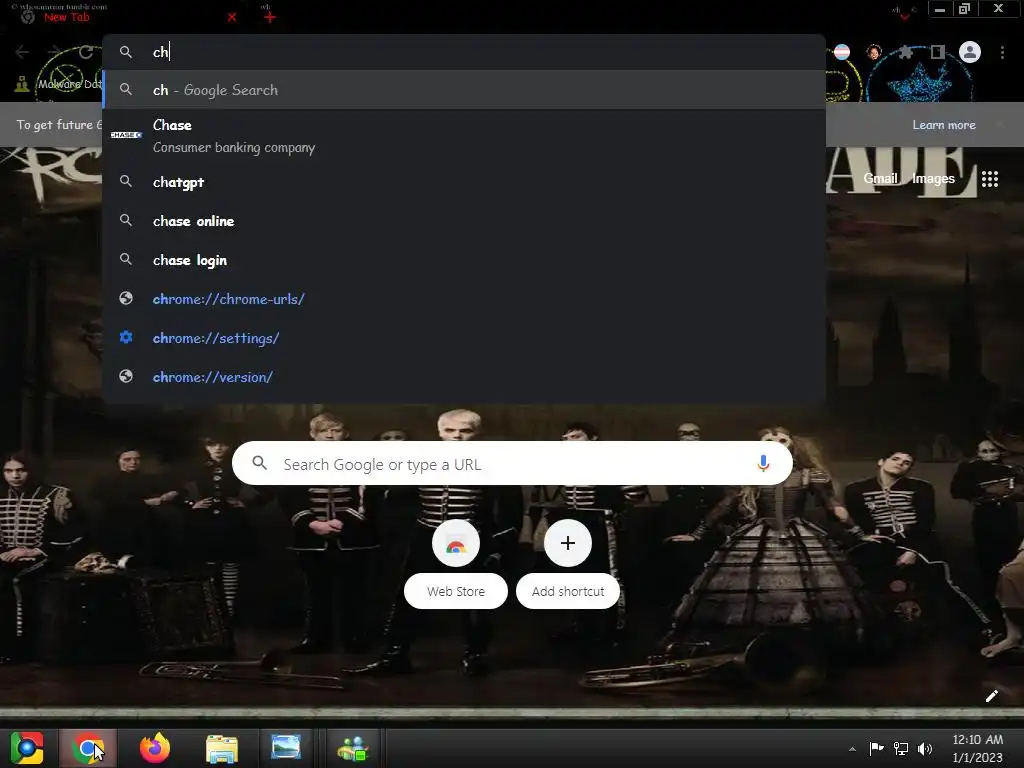Image resolution: width=1024 pixels, height=768 pixels.
Task: Go to chrome://settings/ suggestion
Action: (464, 338)
